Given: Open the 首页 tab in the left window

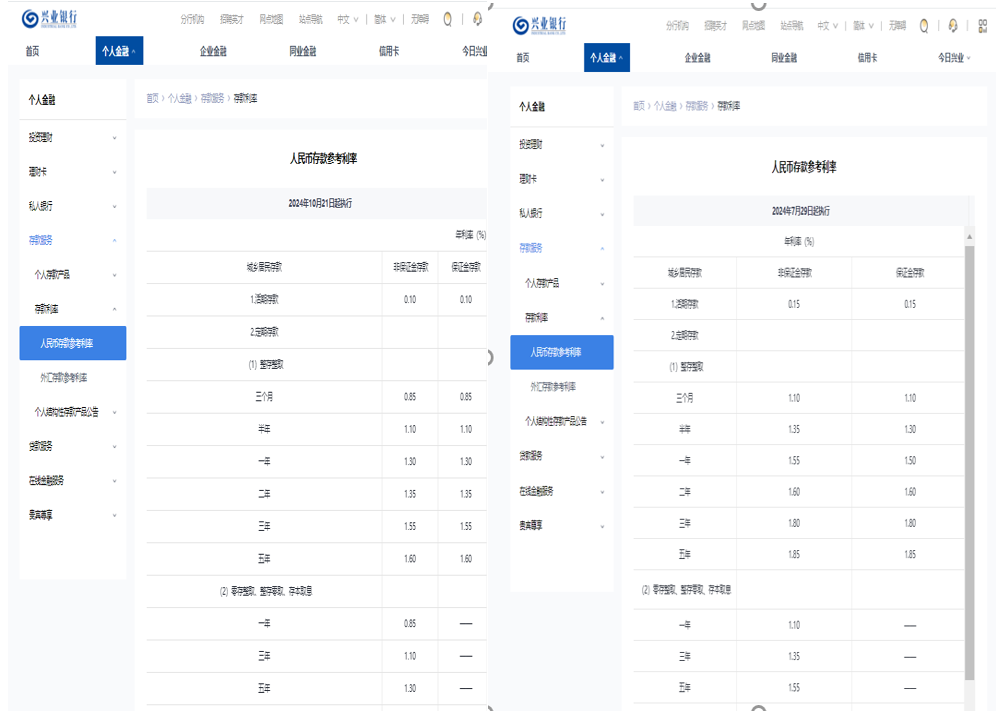Looking at the screenshot, I should pyautogui.click(x=32, y=51).
